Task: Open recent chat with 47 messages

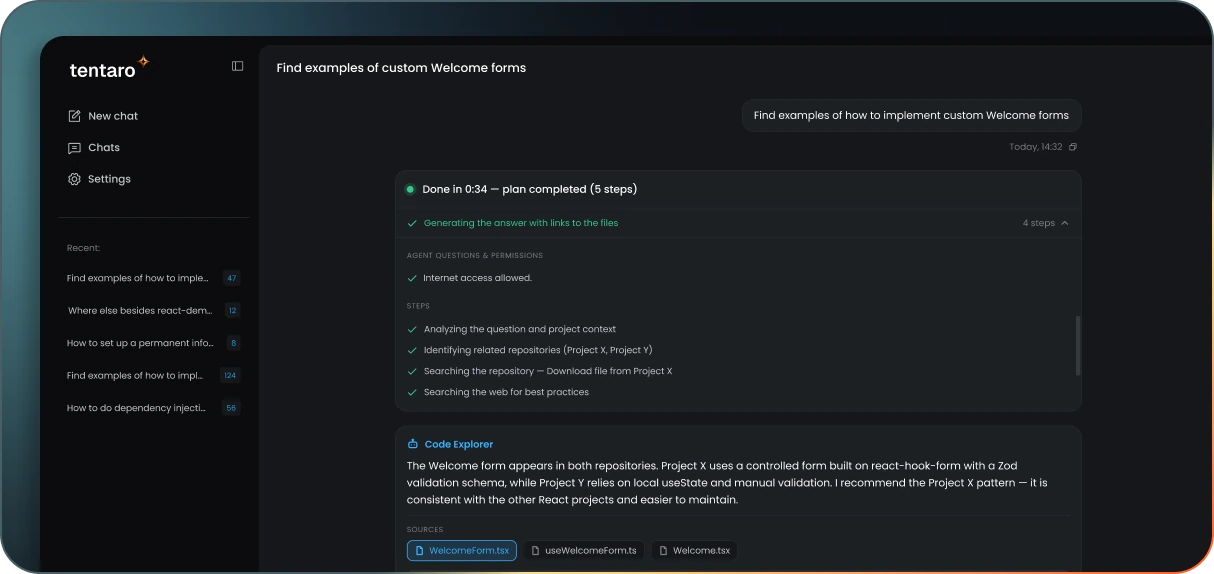Action: tap(153, 278)
